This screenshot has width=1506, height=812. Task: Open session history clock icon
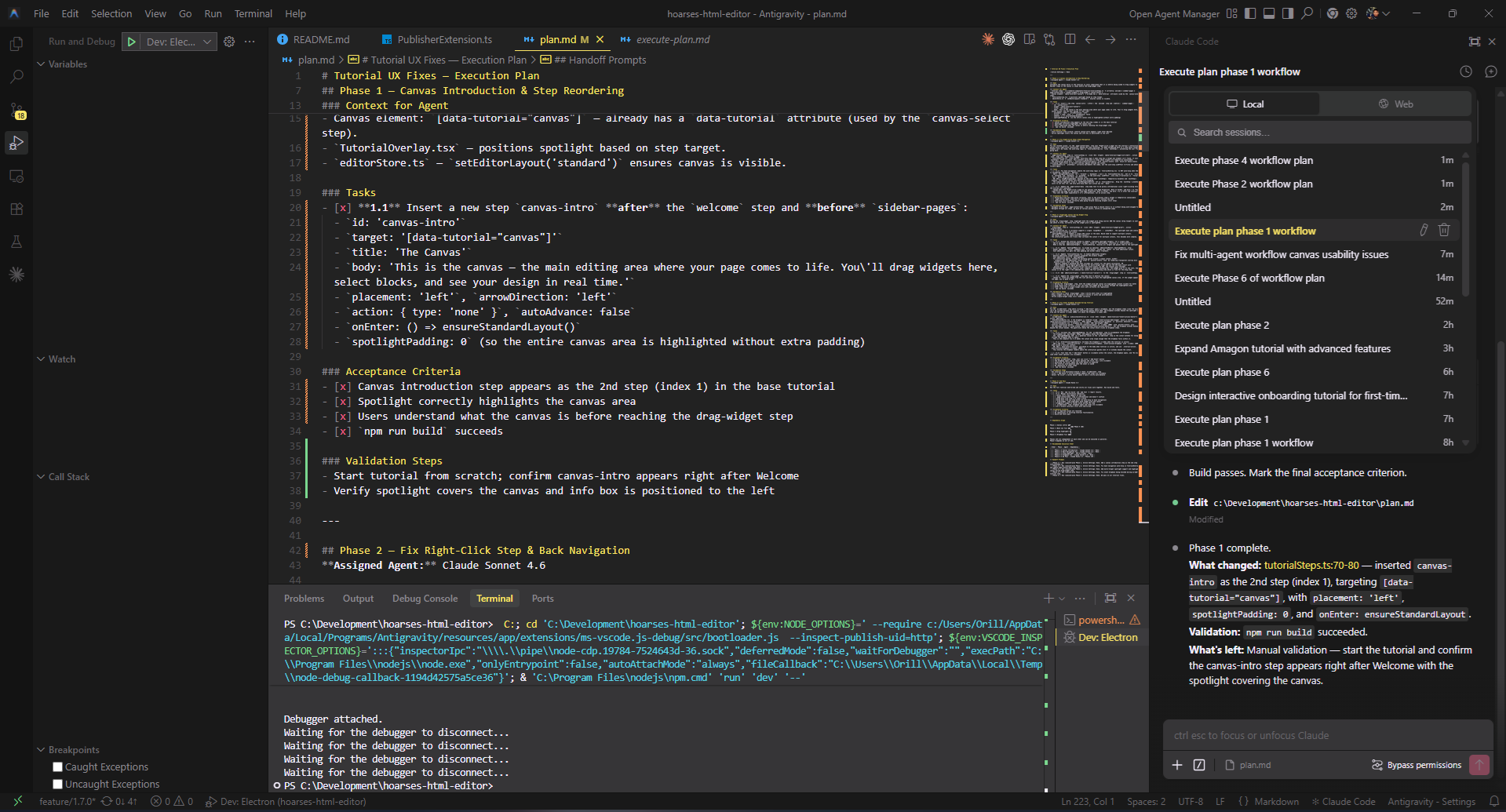tap(1465, 71)
